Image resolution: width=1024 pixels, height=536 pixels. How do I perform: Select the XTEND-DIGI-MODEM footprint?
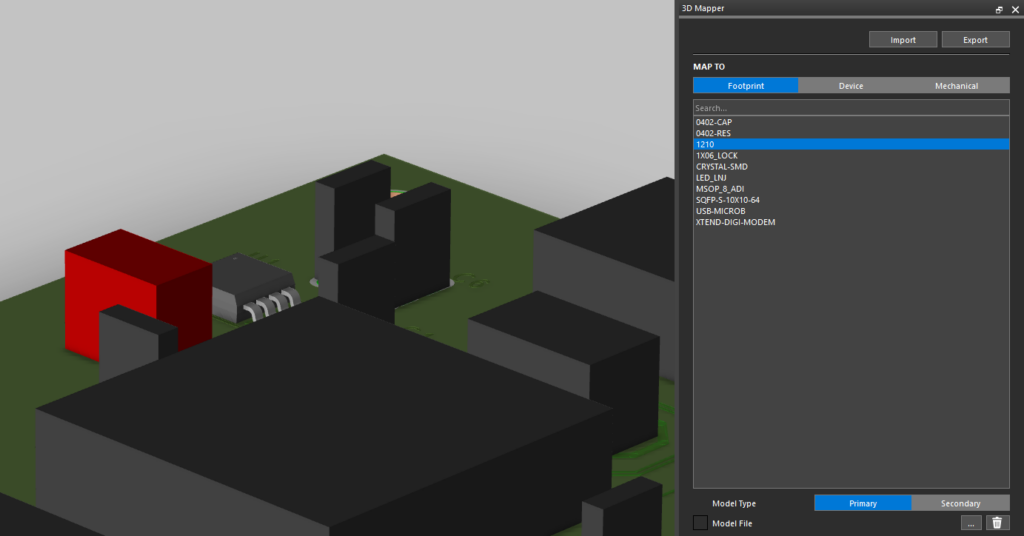pyautogui.click(x=851, y=222)
